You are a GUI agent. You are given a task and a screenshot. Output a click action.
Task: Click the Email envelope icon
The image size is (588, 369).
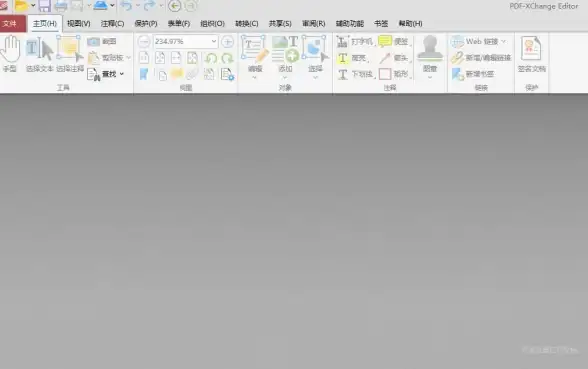click(77, 6)
